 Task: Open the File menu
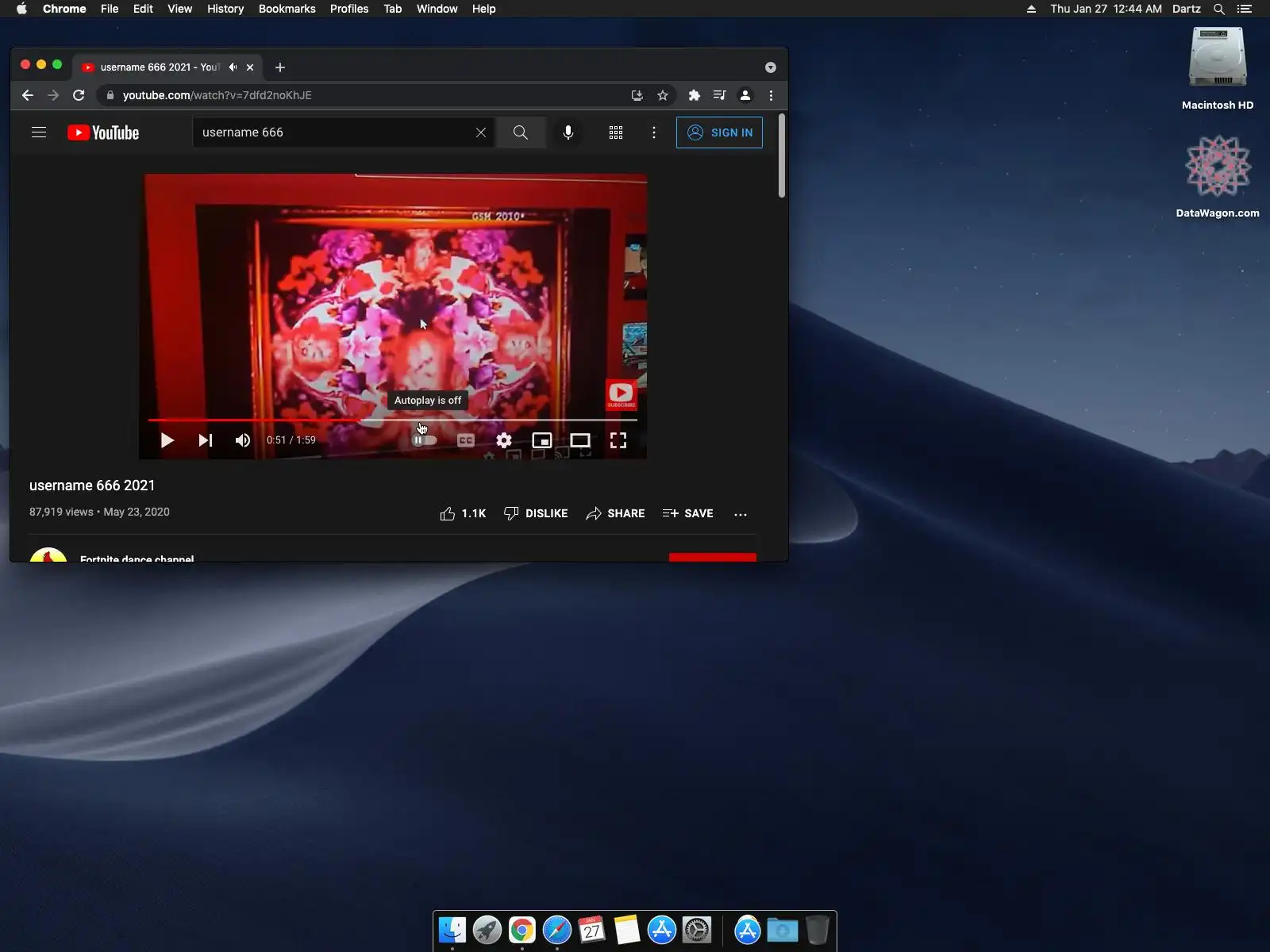click(x=110, y=9)
